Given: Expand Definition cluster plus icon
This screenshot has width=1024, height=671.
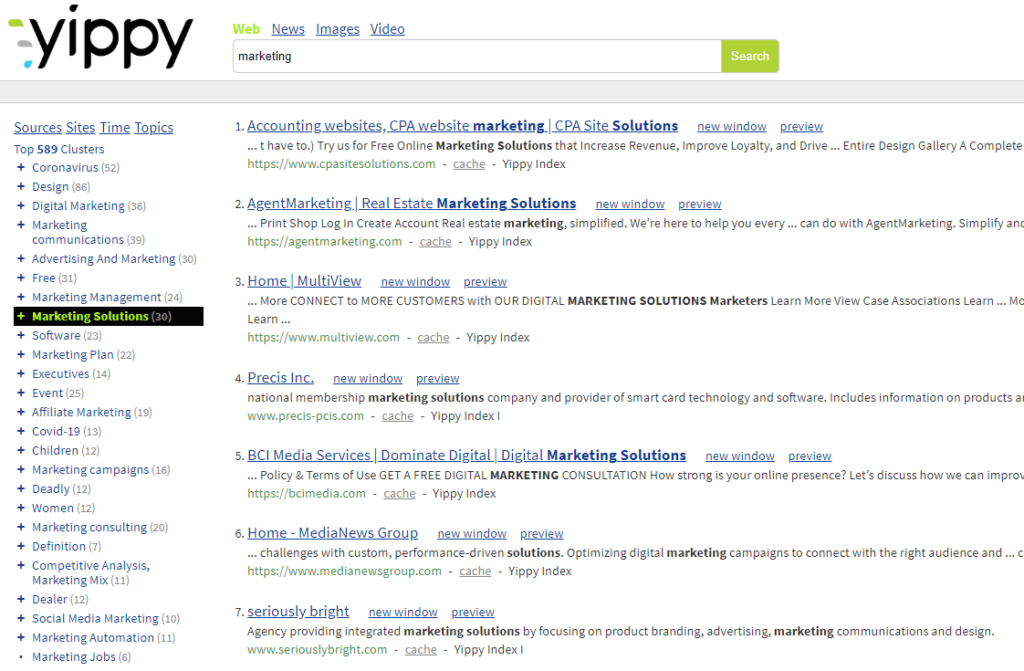Looking at the screenshot, I should [x=21, y=546].
